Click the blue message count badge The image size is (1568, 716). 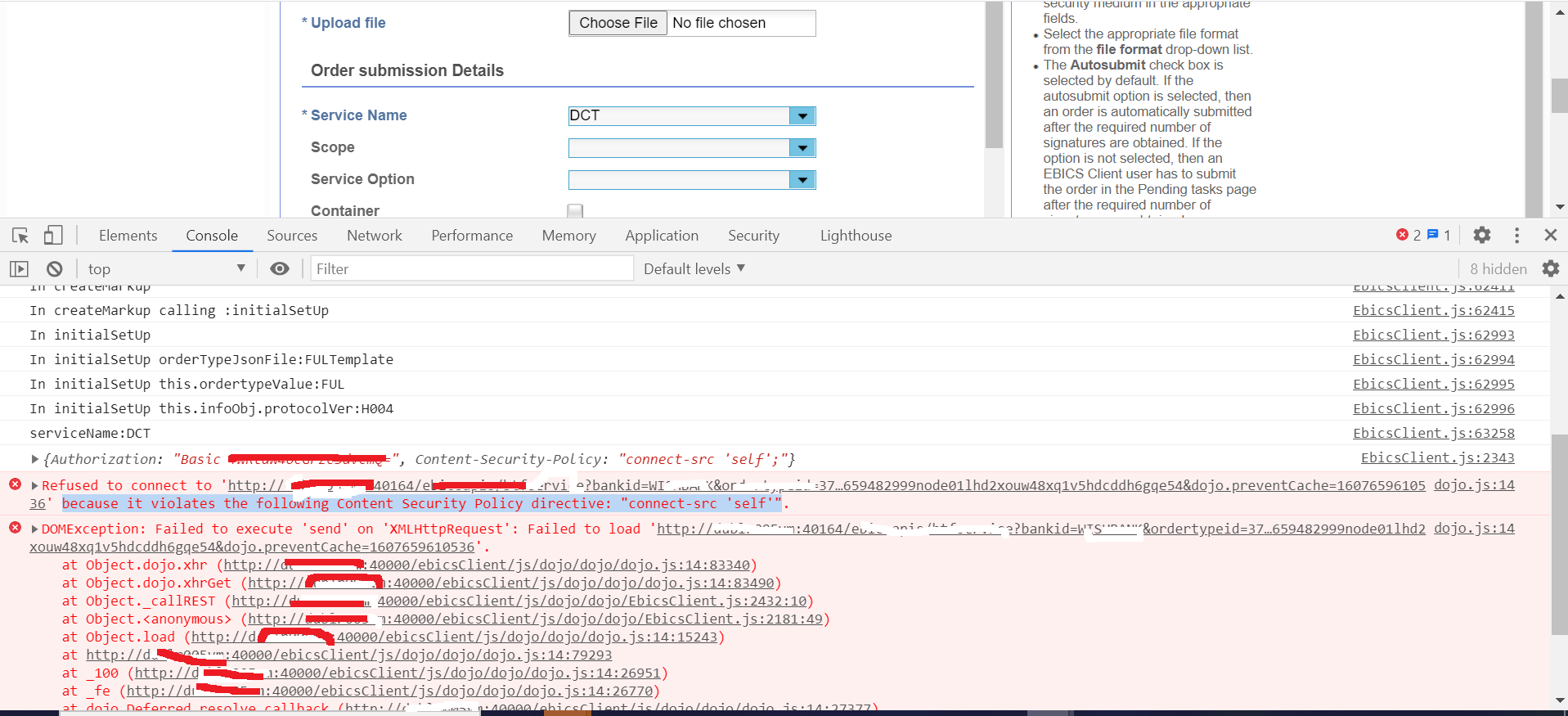pos(1439,236)
